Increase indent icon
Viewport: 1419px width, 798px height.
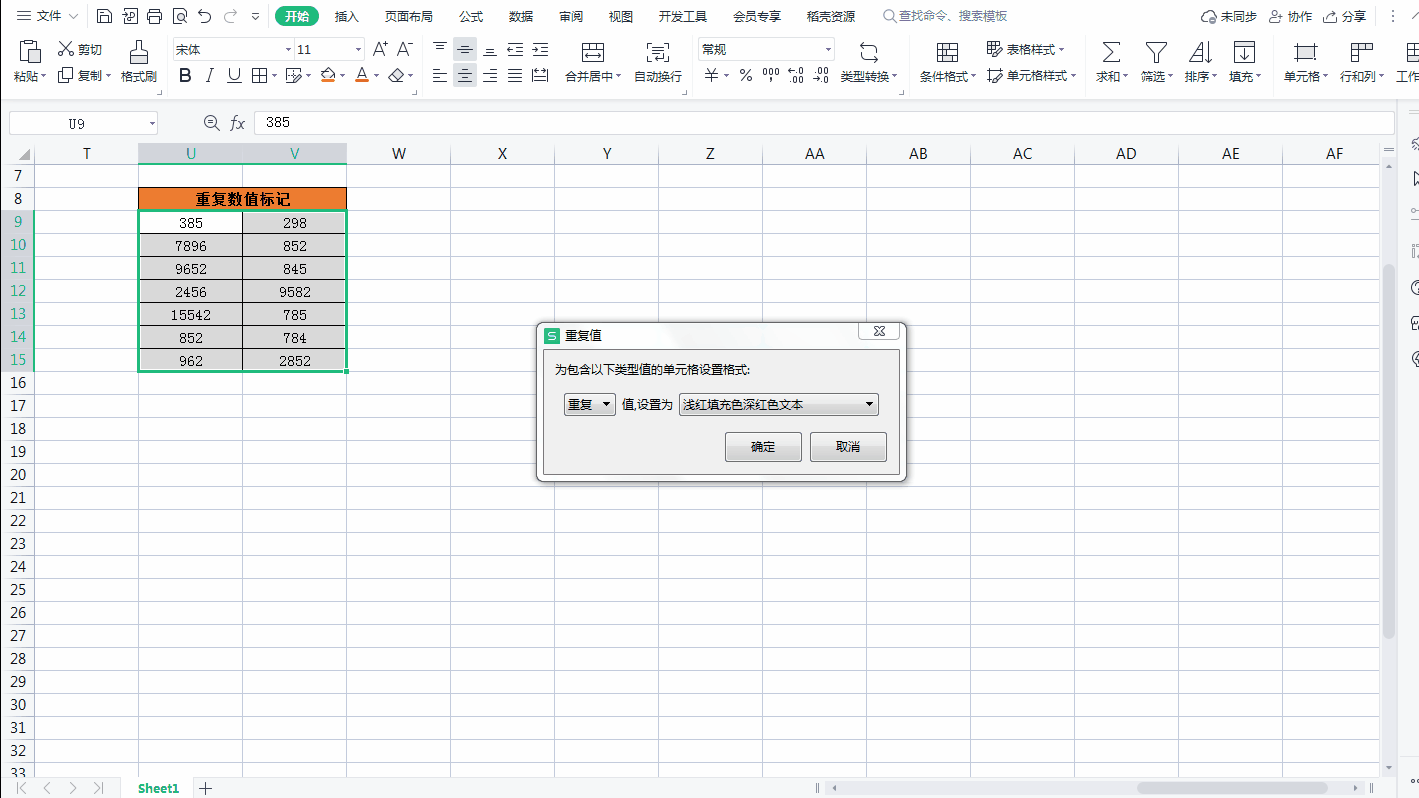[540, 49]
